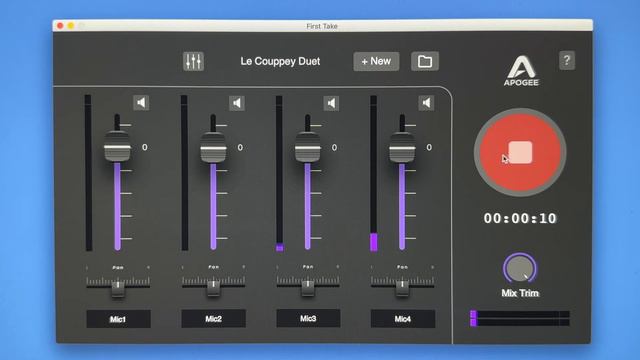The width and height of the screenshot is (640, 360).
Task: Click the Mic1 volume fader handle
Action: pyautogui.click(x=118, y=147)
